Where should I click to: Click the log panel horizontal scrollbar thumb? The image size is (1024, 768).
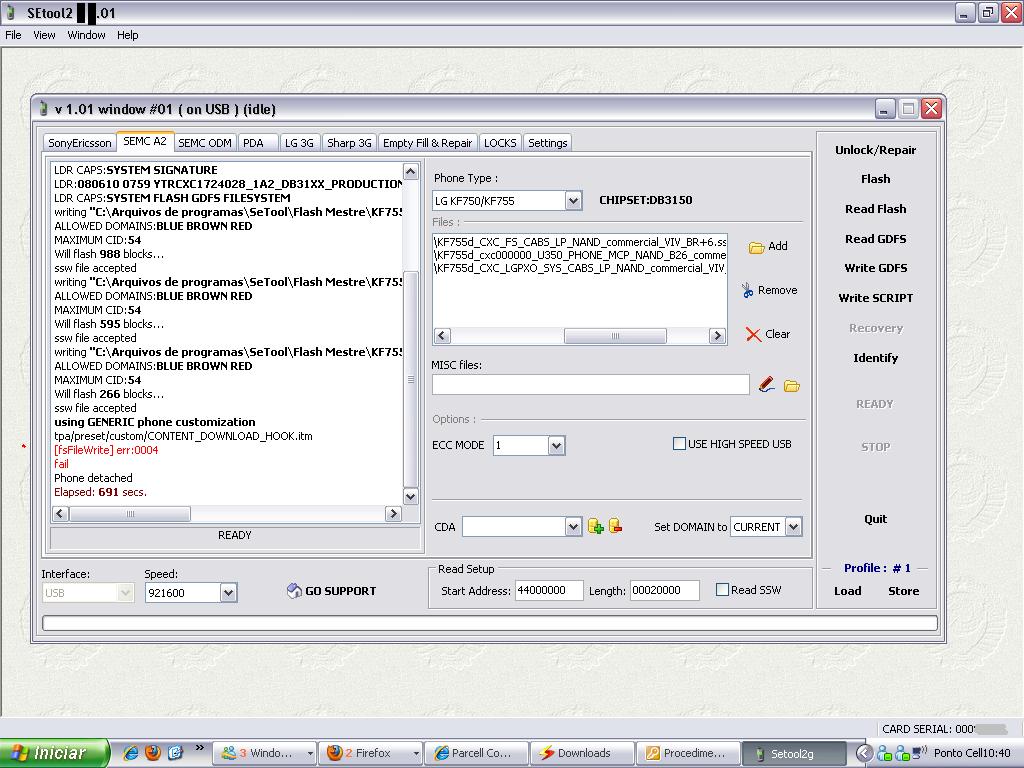click(x=130, y=513)
